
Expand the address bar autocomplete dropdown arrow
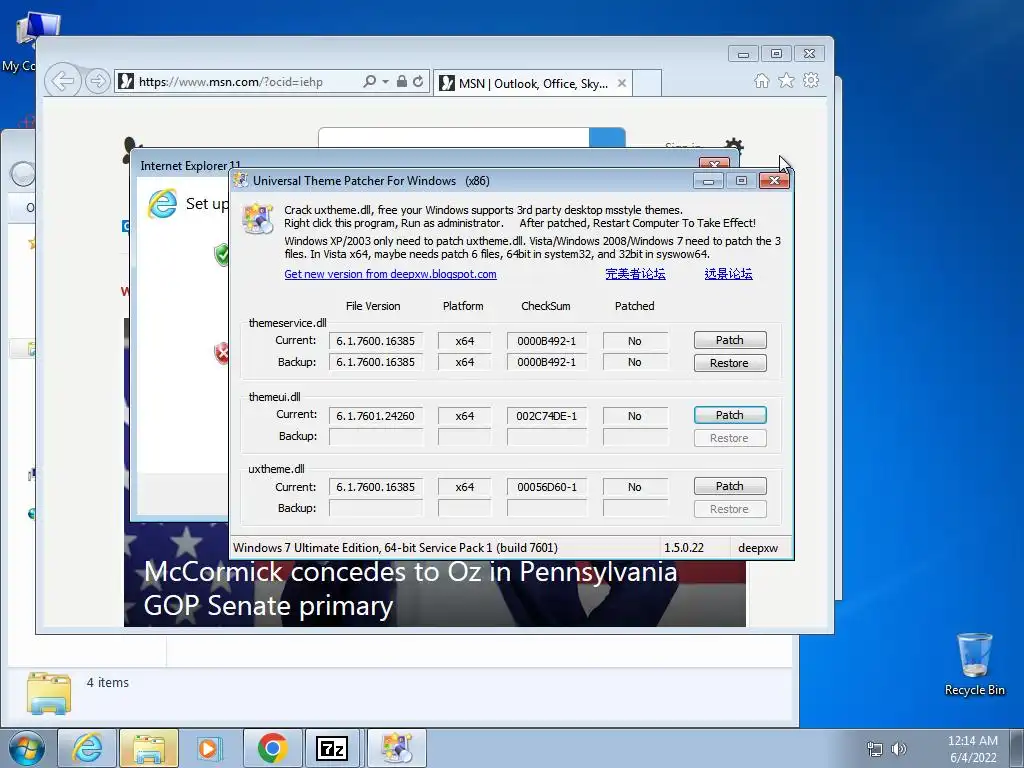(385, 82)
